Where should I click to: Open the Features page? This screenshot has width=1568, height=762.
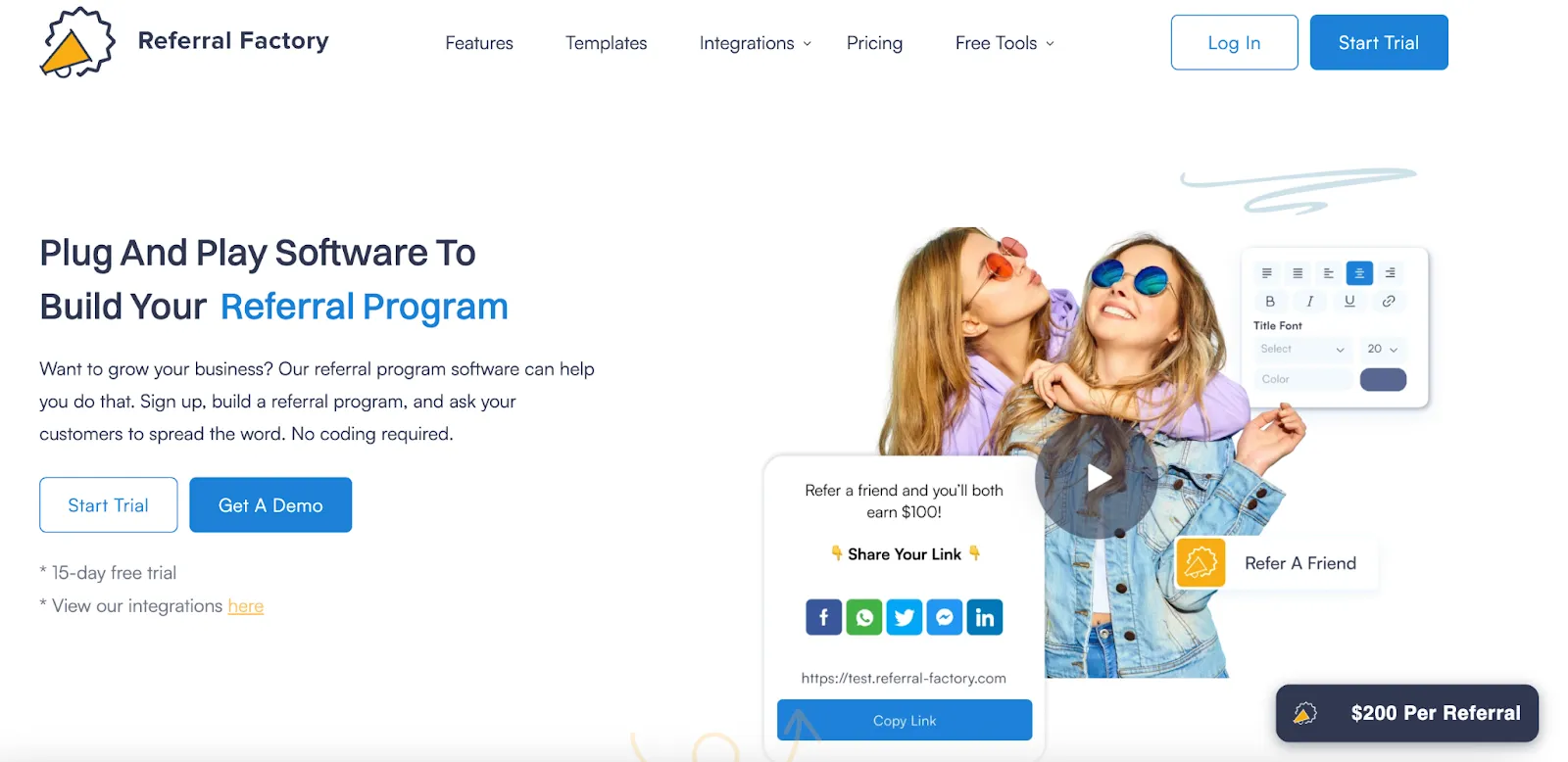coord(479,43)
